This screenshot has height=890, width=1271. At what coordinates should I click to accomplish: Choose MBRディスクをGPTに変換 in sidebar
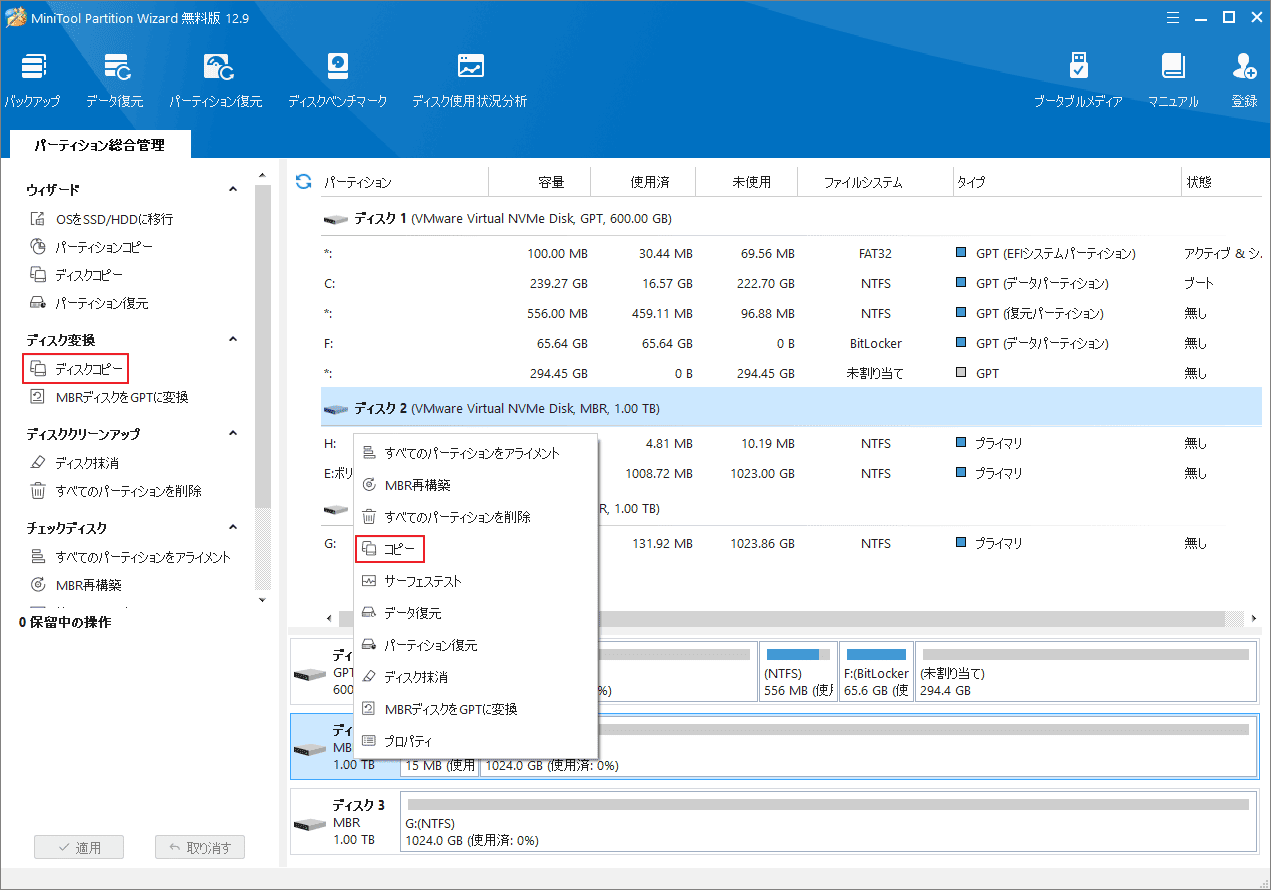pyautogui.click(x=109, y=397)
